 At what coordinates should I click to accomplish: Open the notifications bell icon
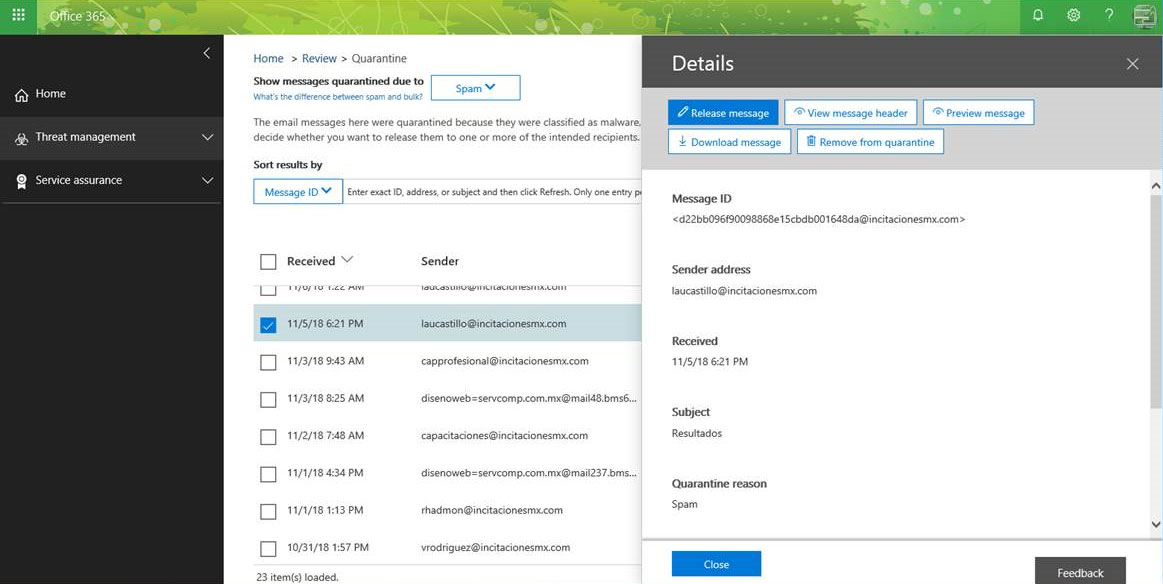[x=1038, y=16]
